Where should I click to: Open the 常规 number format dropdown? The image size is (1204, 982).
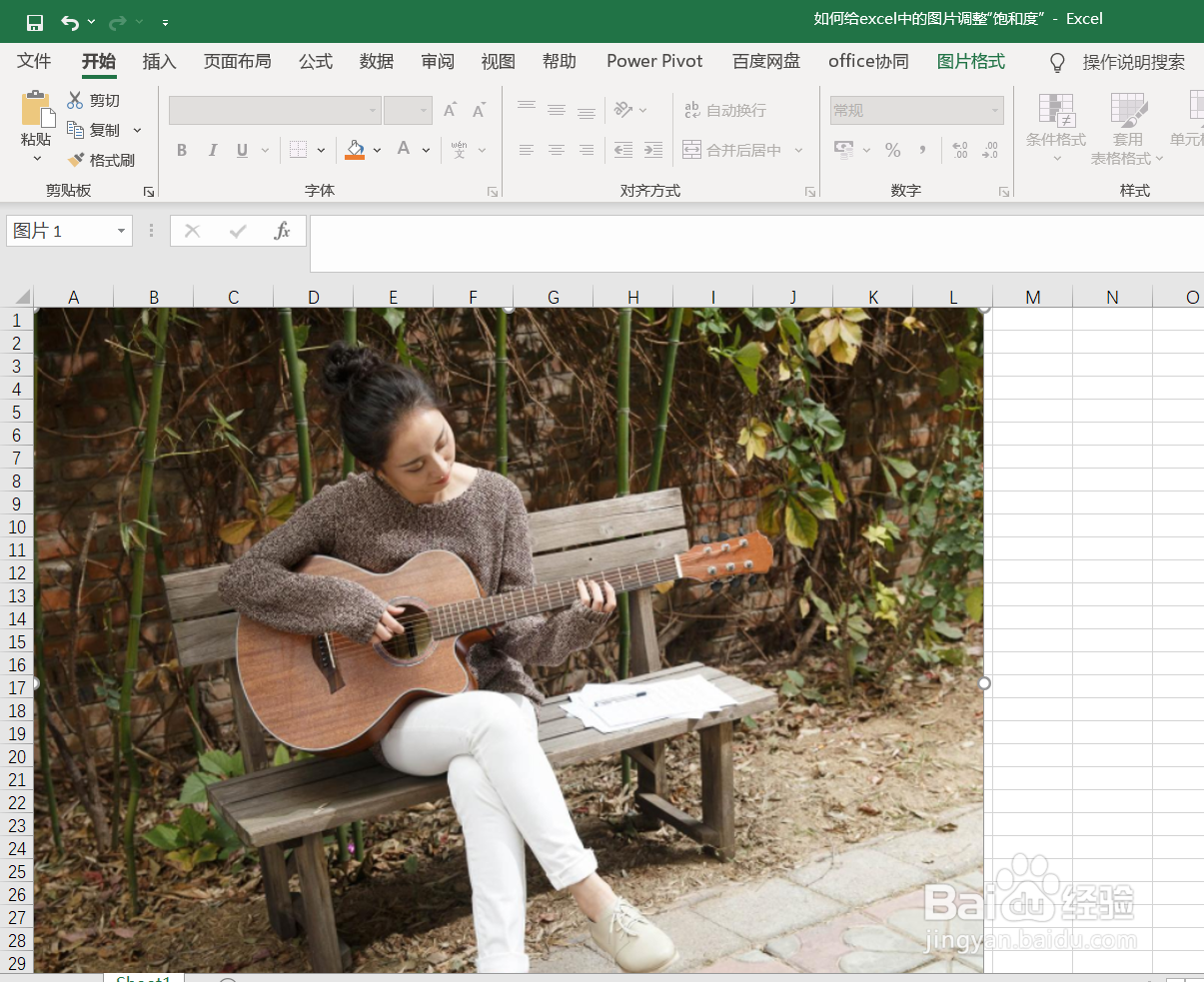916,110
